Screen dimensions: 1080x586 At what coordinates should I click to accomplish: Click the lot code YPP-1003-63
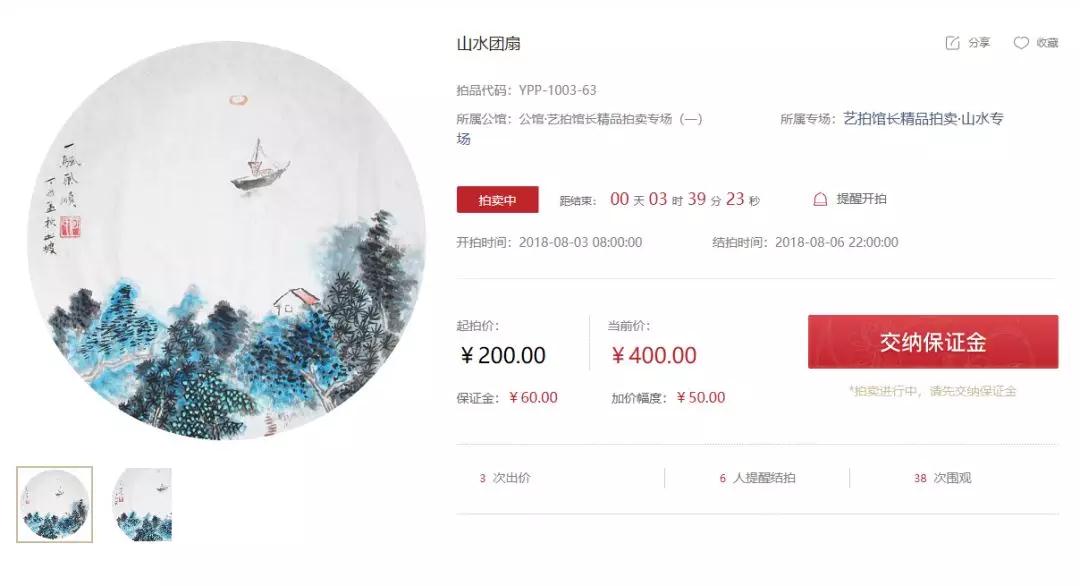click(x=557, y=90)
